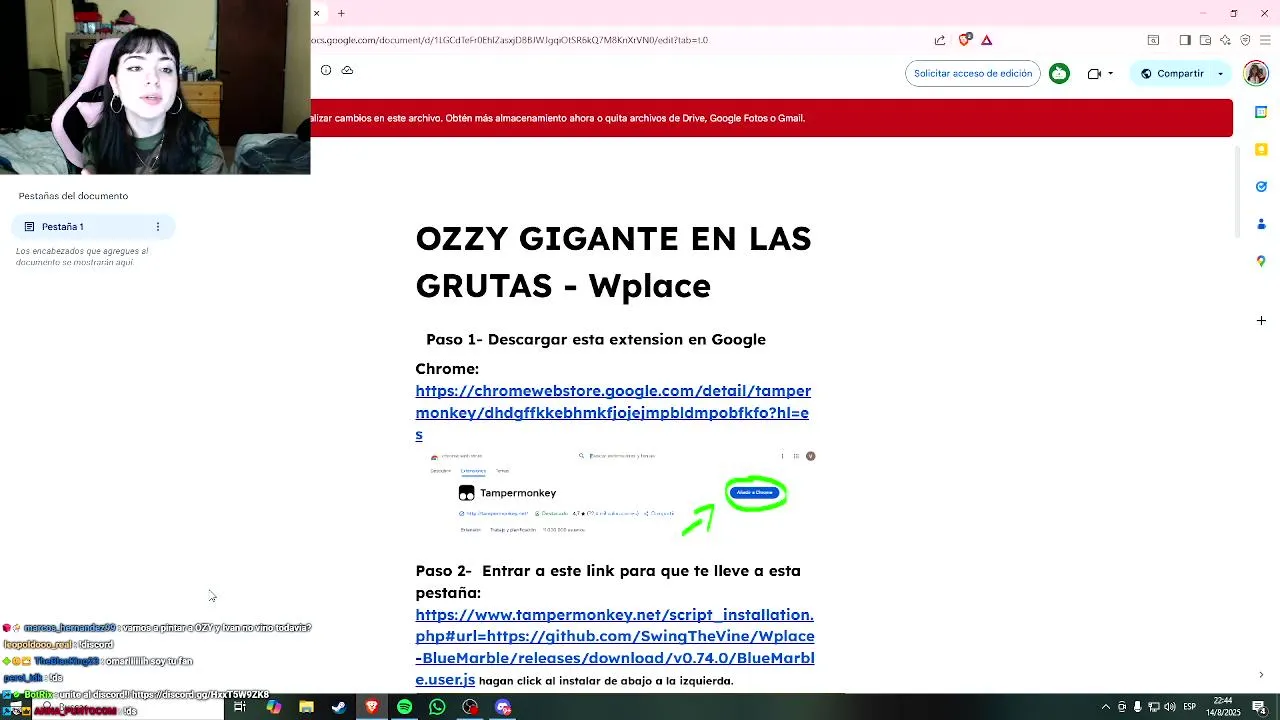Click the Paso 2 instruction text

coord(608,581)
